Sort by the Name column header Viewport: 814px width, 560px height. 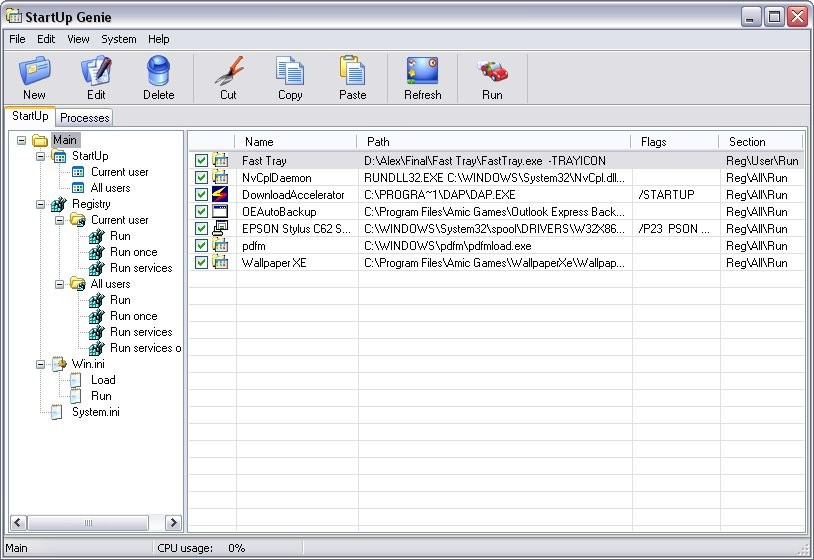[296, 142]
